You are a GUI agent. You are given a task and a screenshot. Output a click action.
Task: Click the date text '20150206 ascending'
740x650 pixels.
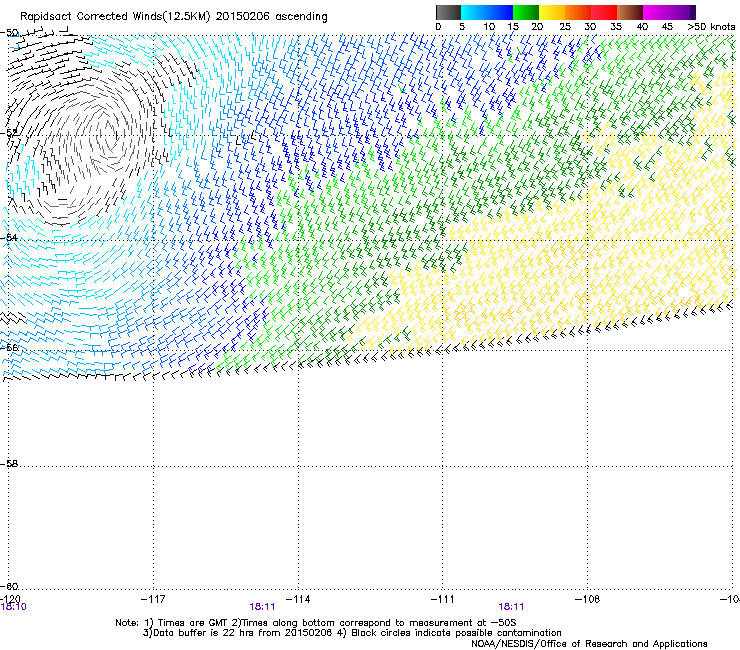[271, 17]
